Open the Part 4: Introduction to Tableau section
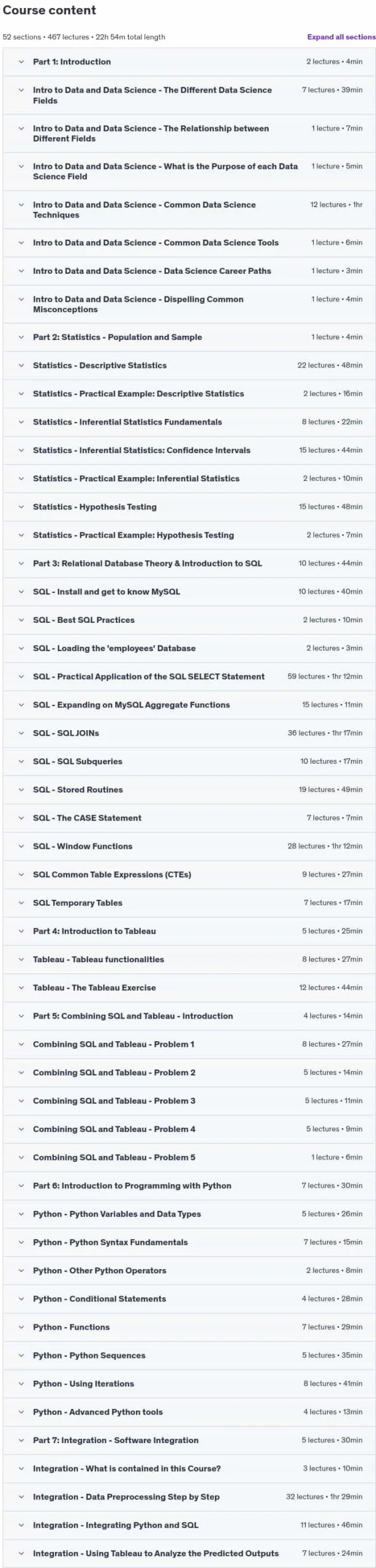 (x=189, y=932)
